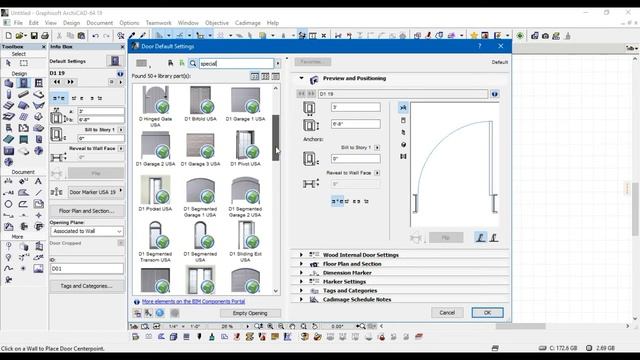640x360 pixels.
Task: Click the zoom in icon on bottom bar
Action: tap(270, 326)
